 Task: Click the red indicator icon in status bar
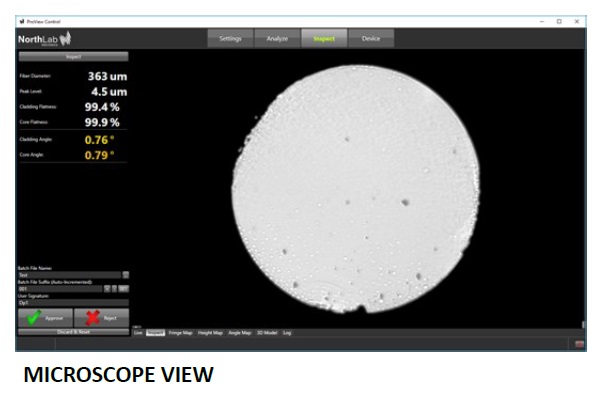tap(579, 344)
